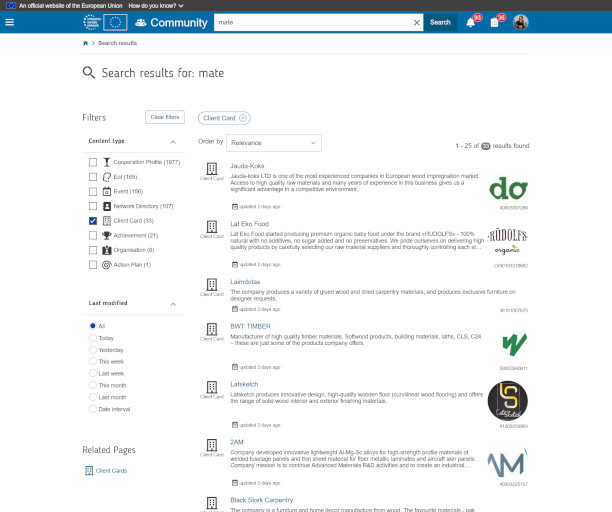Select the This week radio option
Screen dimensions: 612x512
[x=93, y=361]
